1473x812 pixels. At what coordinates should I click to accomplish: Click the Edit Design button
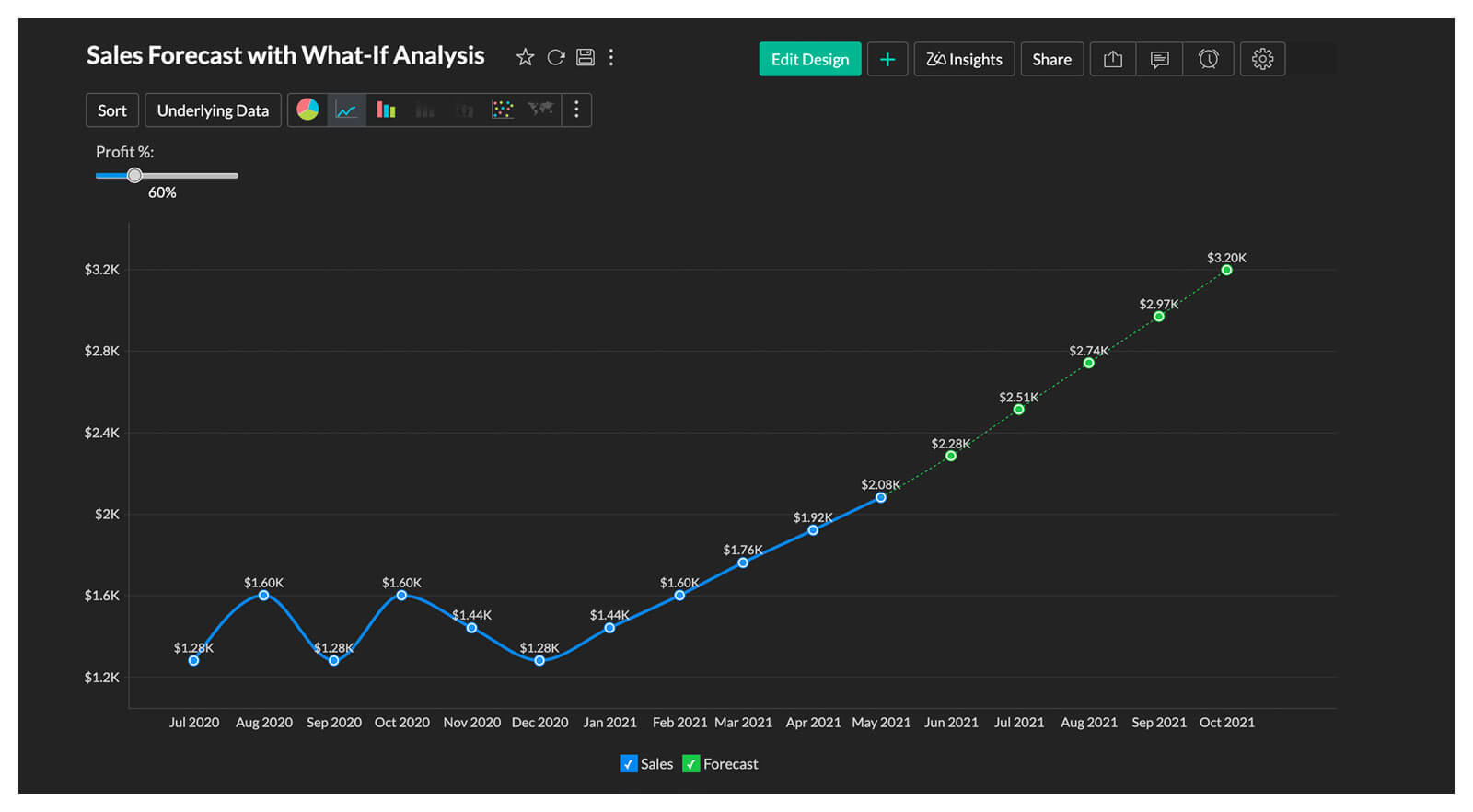pyautogui.click(x=810, y=59)
